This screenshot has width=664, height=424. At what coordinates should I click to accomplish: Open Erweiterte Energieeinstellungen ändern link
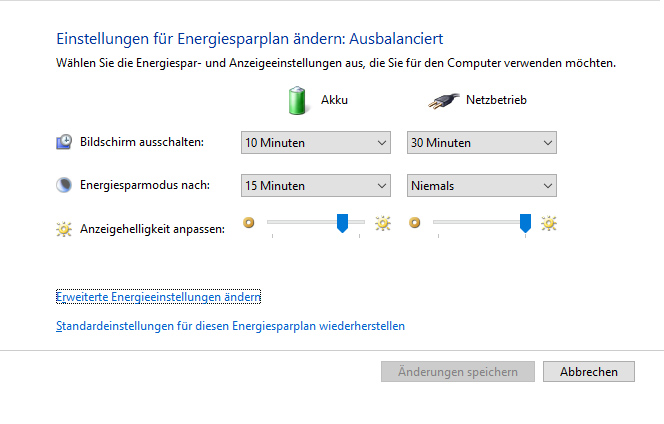click(158, 297)
